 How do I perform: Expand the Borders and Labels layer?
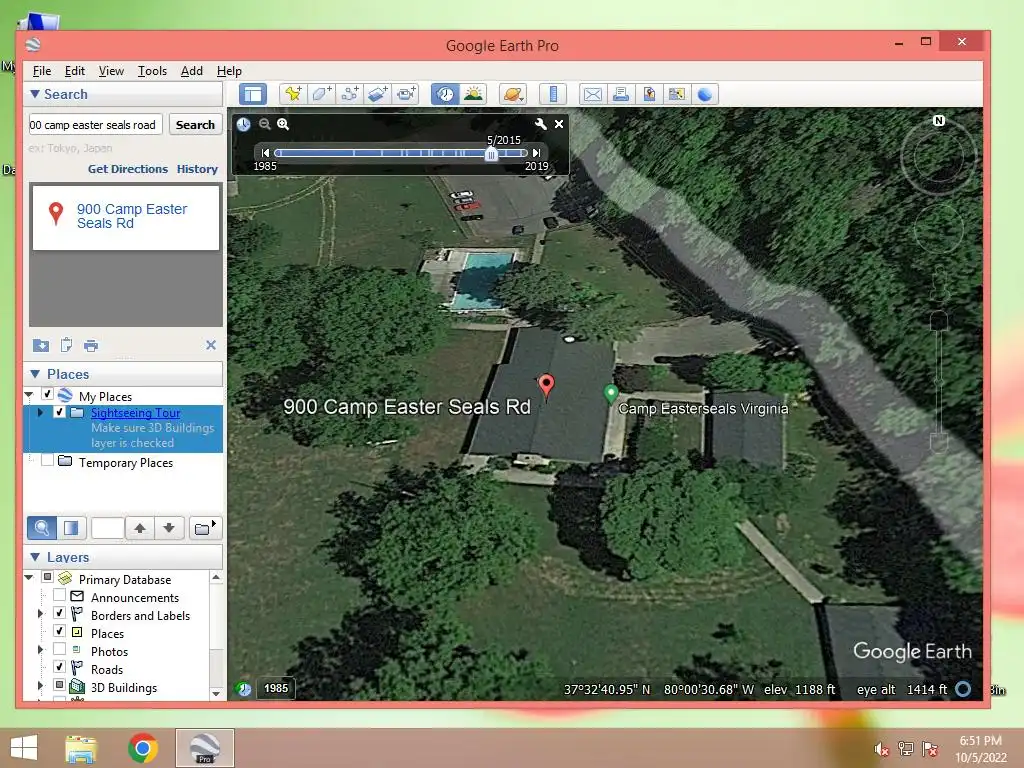(40, 614)
